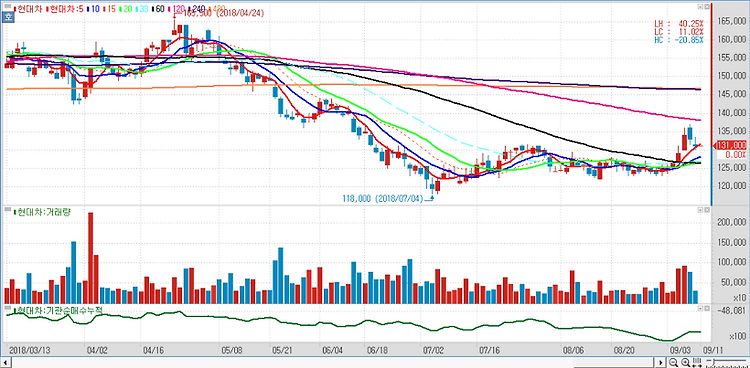The width and height of the screenshot is (750, 368).
Task: Click the blue 호 button on the price chart
Action: (7, 17)
